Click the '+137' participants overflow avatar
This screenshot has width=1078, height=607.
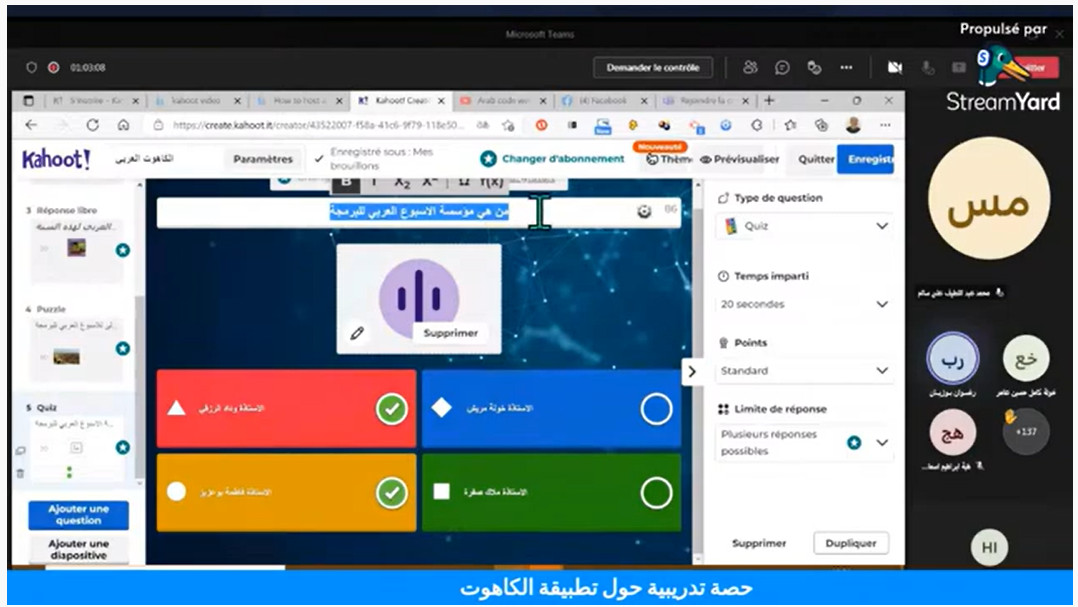(1025, 432)
